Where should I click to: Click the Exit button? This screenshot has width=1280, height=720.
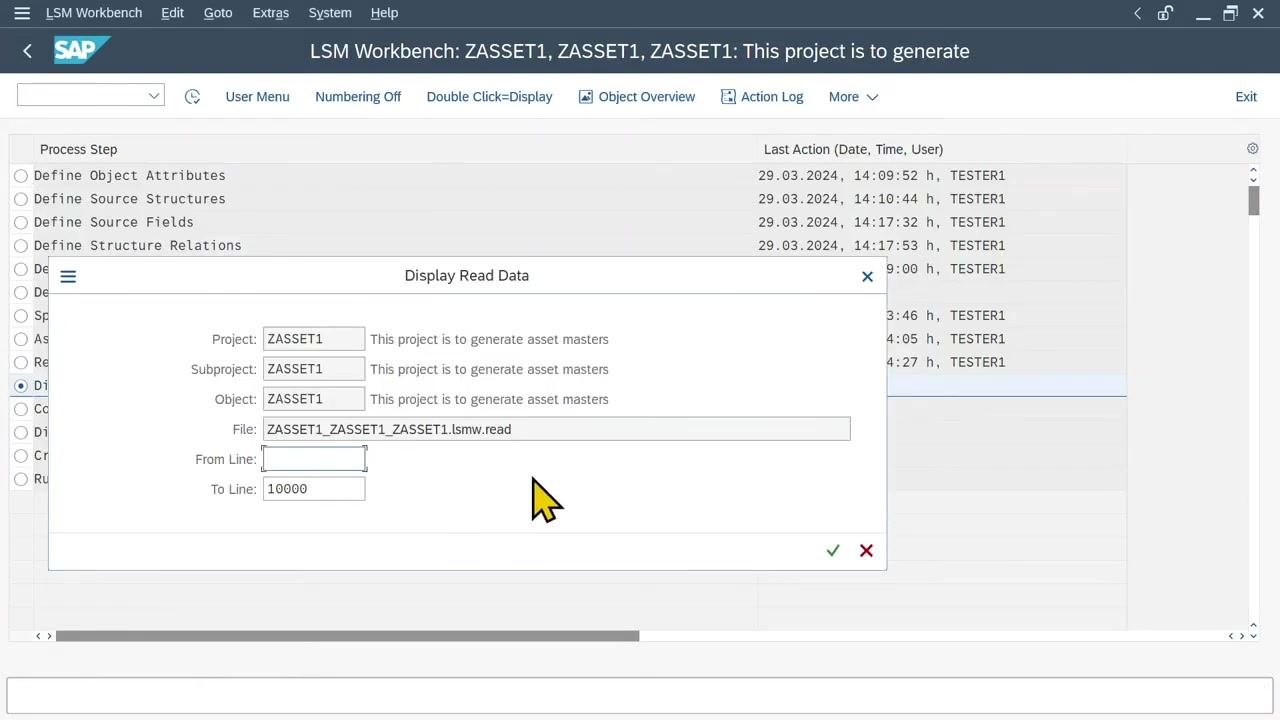tap(1246, 97)
